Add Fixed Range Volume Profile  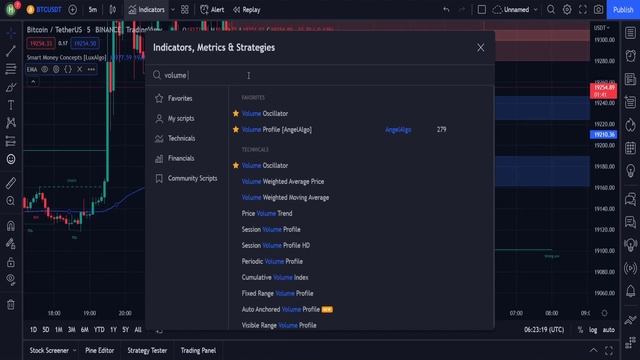[x=278, y=293]
